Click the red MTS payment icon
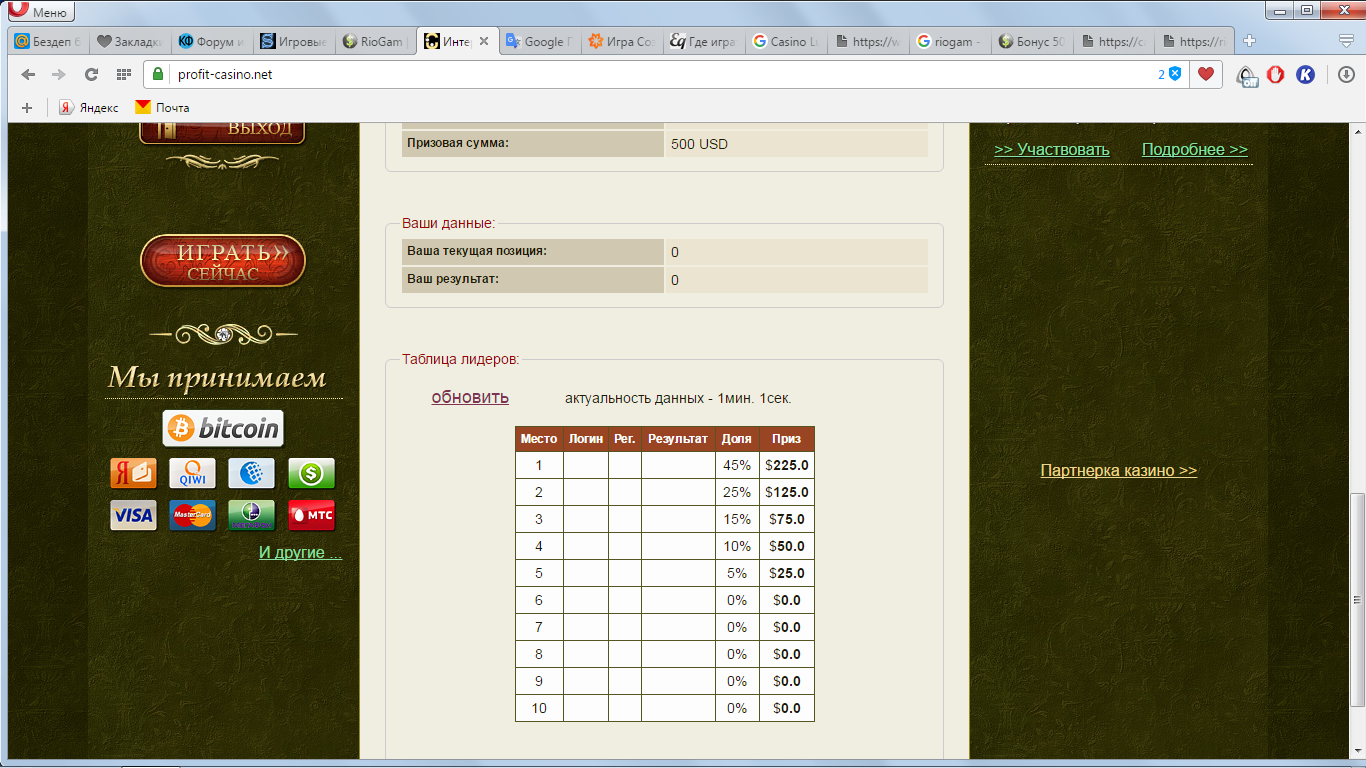1366x768 pixels. [311, 515]
